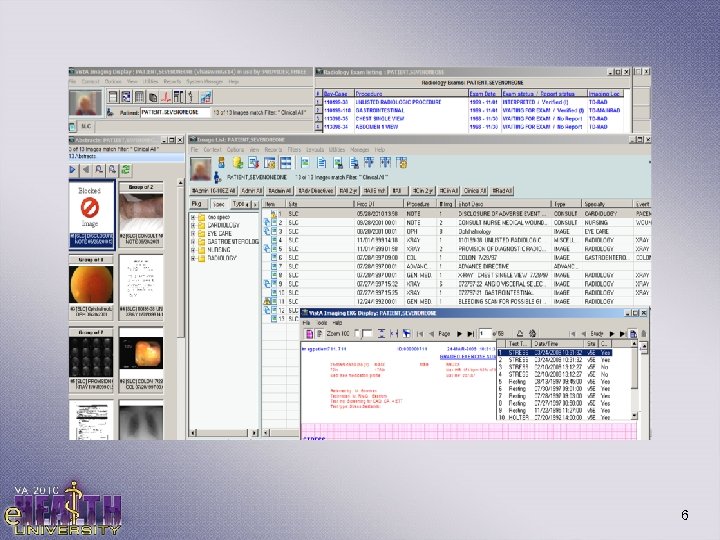Select the 'COLON 7/28/97' row in Image List
This screenshot has width=720, height=540.
[x=456, y=258]
